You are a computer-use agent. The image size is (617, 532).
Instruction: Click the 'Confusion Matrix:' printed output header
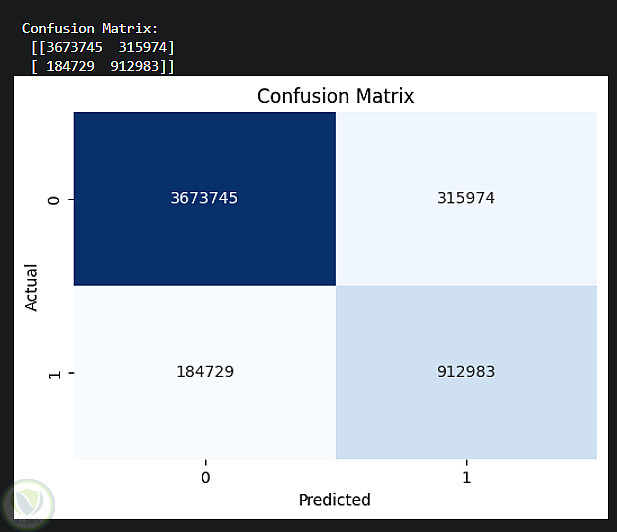pyautogui.click(x=89, y=29)
